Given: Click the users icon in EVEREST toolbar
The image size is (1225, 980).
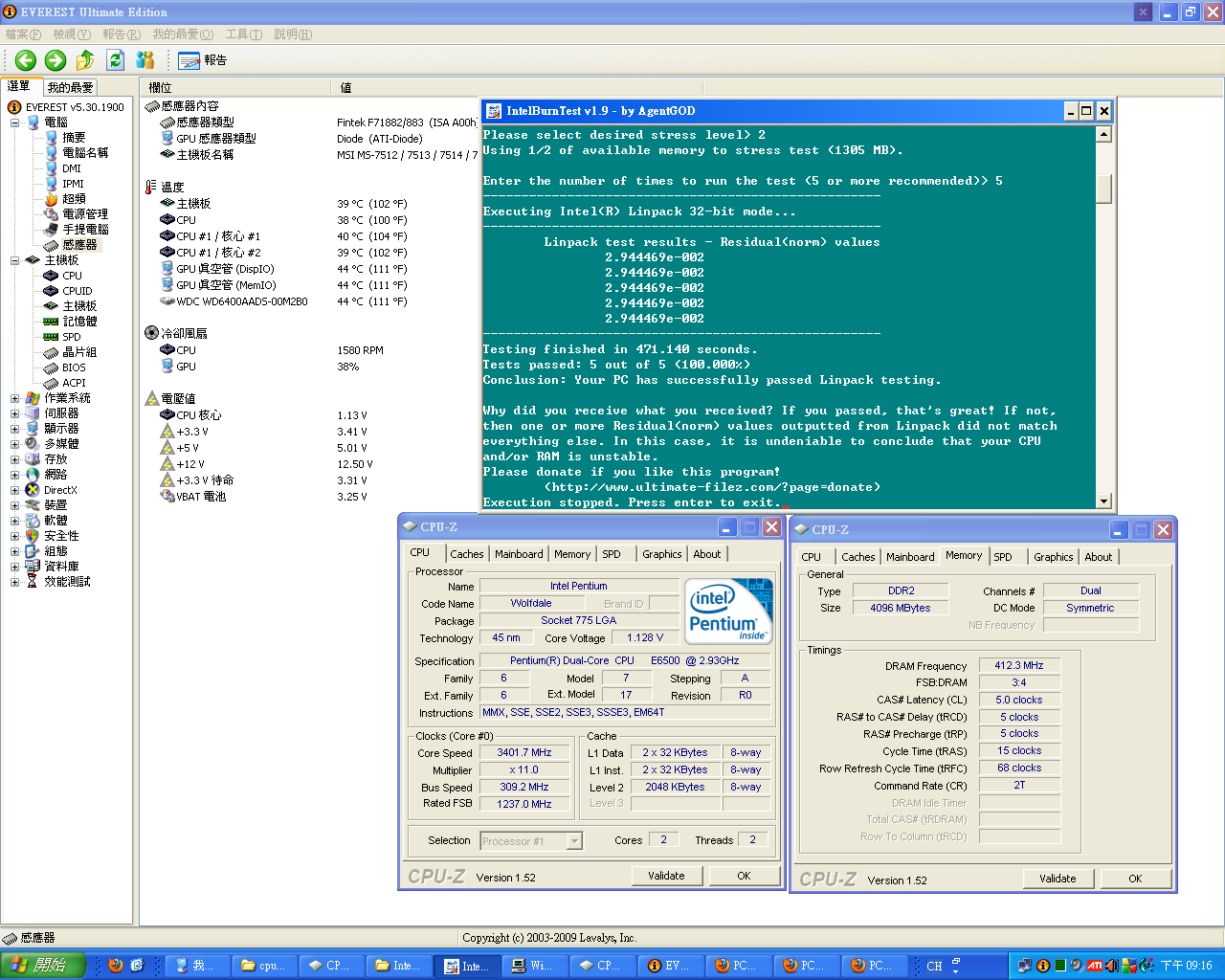Looking at the screenshot, I should pyautogui.click(x=145, y=60).
